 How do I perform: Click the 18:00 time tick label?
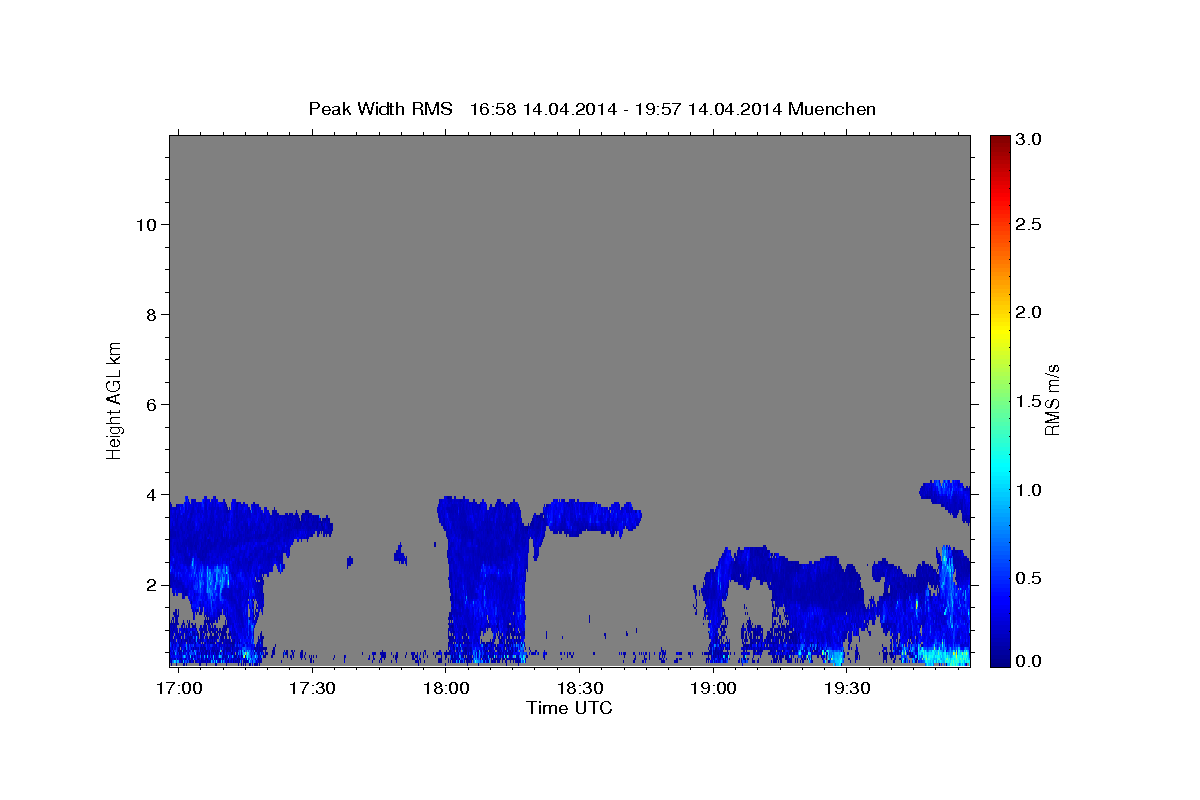(x=446, y=689)
